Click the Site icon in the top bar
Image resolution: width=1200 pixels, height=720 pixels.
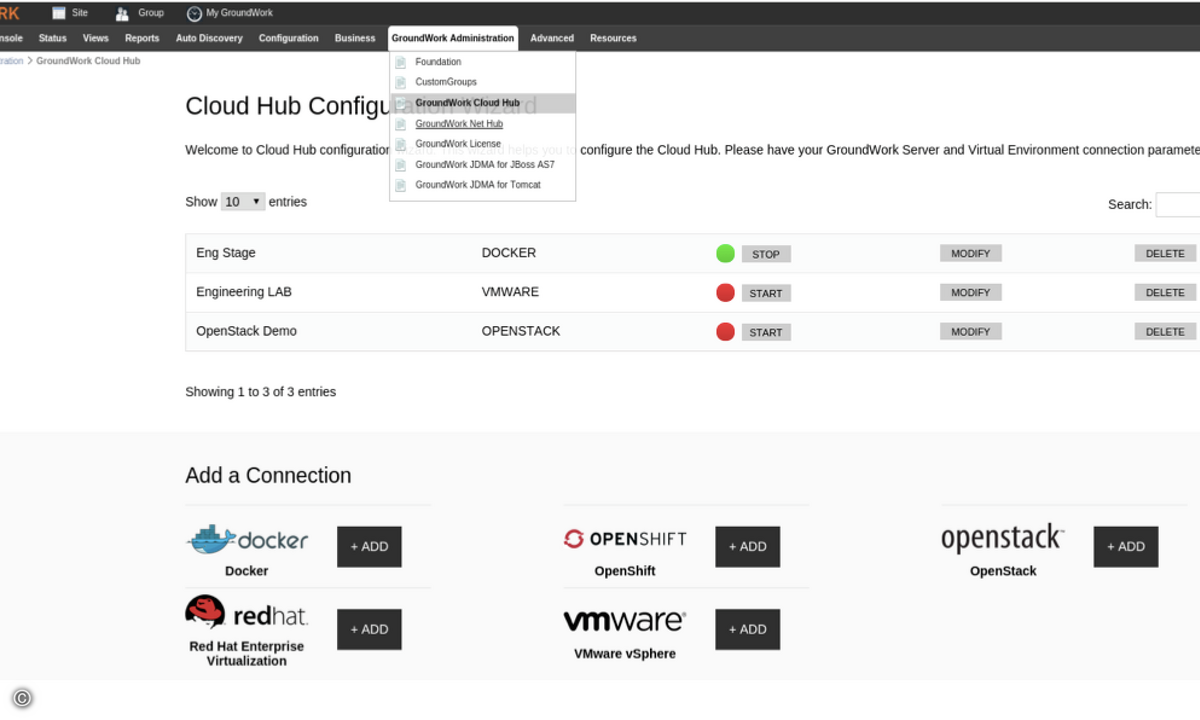59,13
